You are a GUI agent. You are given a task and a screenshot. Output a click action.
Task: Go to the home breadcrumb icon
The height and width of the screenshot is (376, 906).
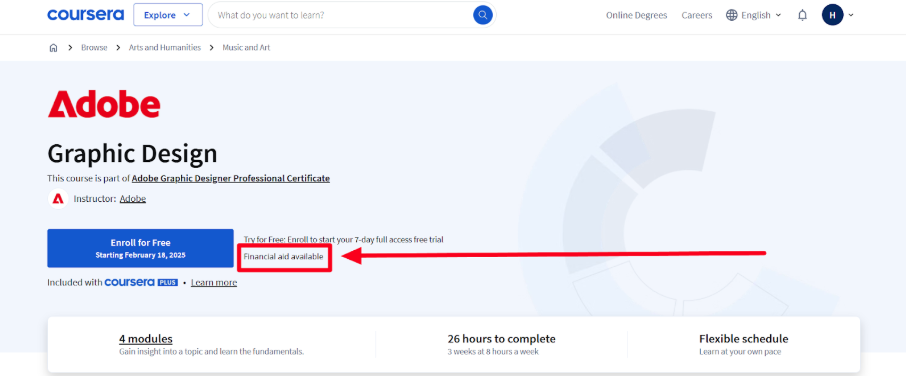53,48
